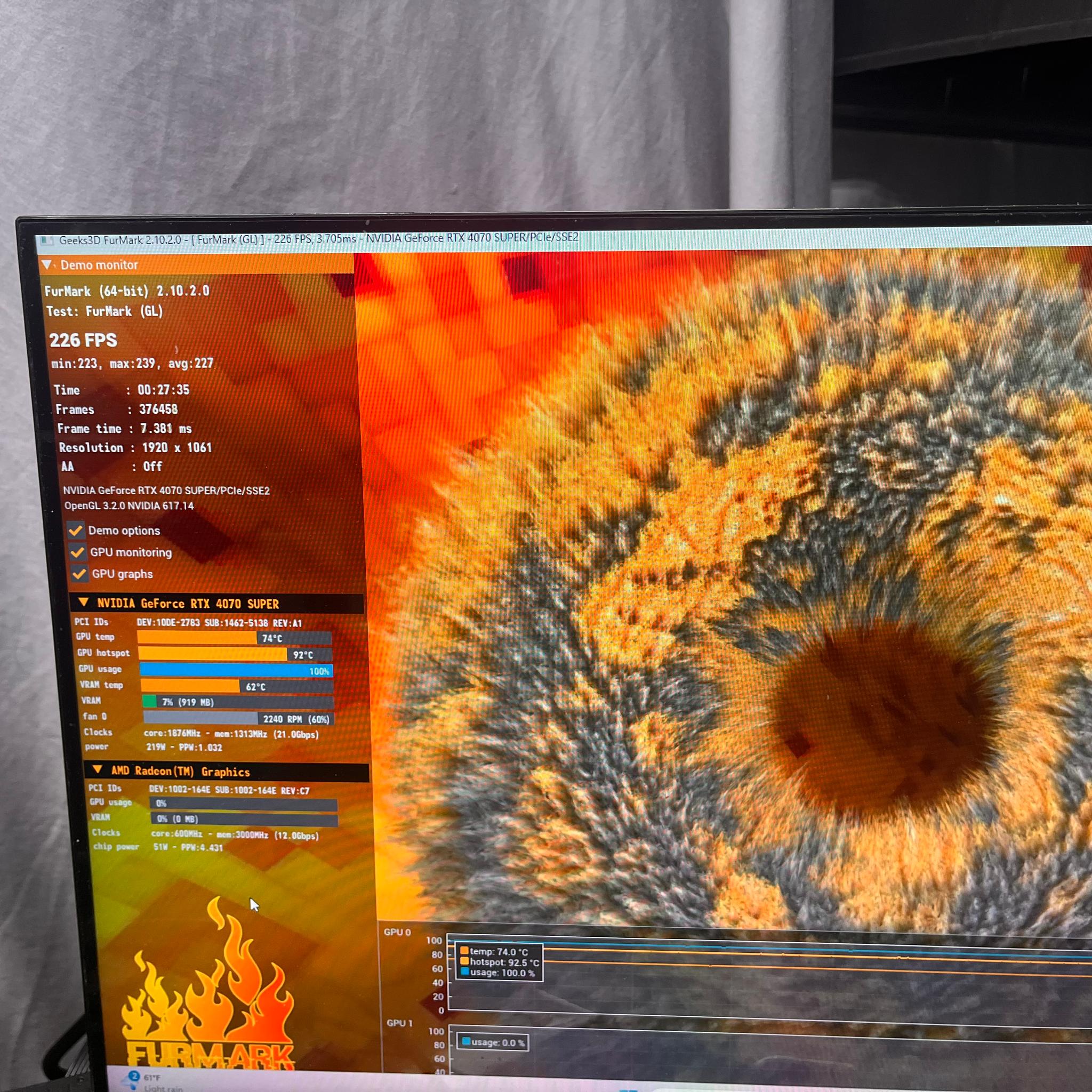This screenshot has width=1092, height=1092.
Task: Click the 219W - PPW:1.032 power line
Action: pos(184,747)
